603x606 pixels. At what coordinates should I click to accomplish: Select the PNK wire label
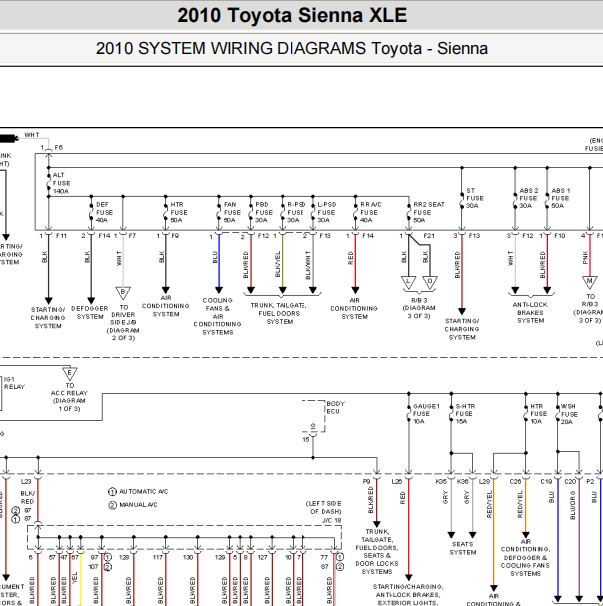(x=585, y=257)
